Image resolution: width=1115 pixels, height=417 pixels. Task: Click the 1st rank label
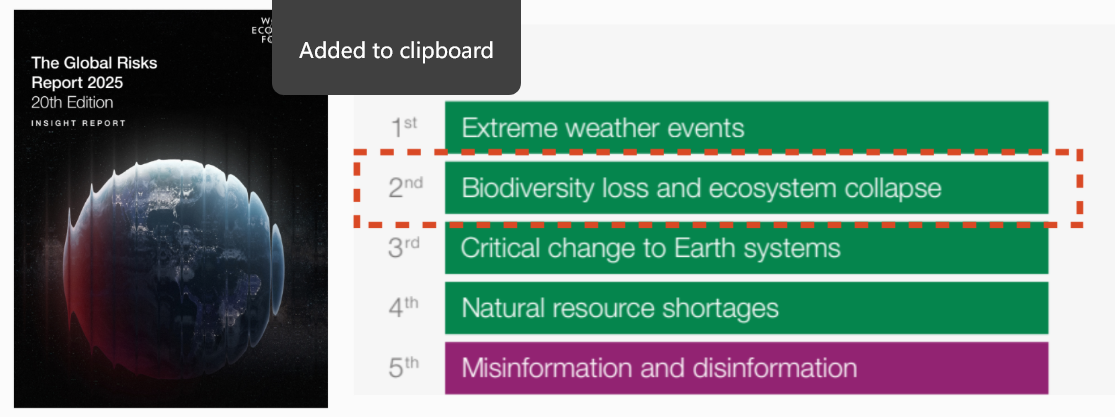(x=404, y=128)
